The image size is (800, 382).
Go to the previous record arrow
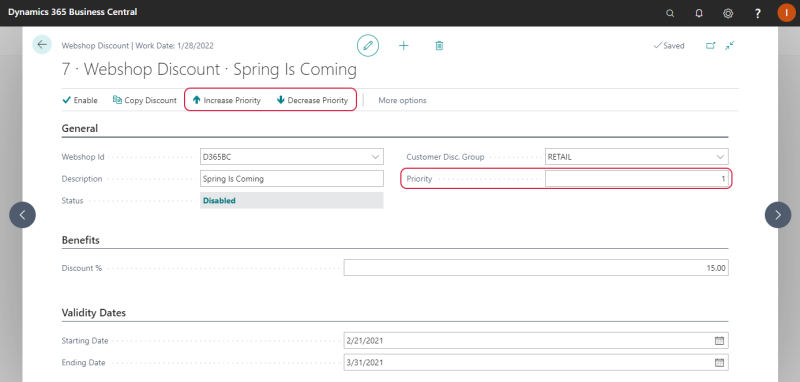coord(22,215)
